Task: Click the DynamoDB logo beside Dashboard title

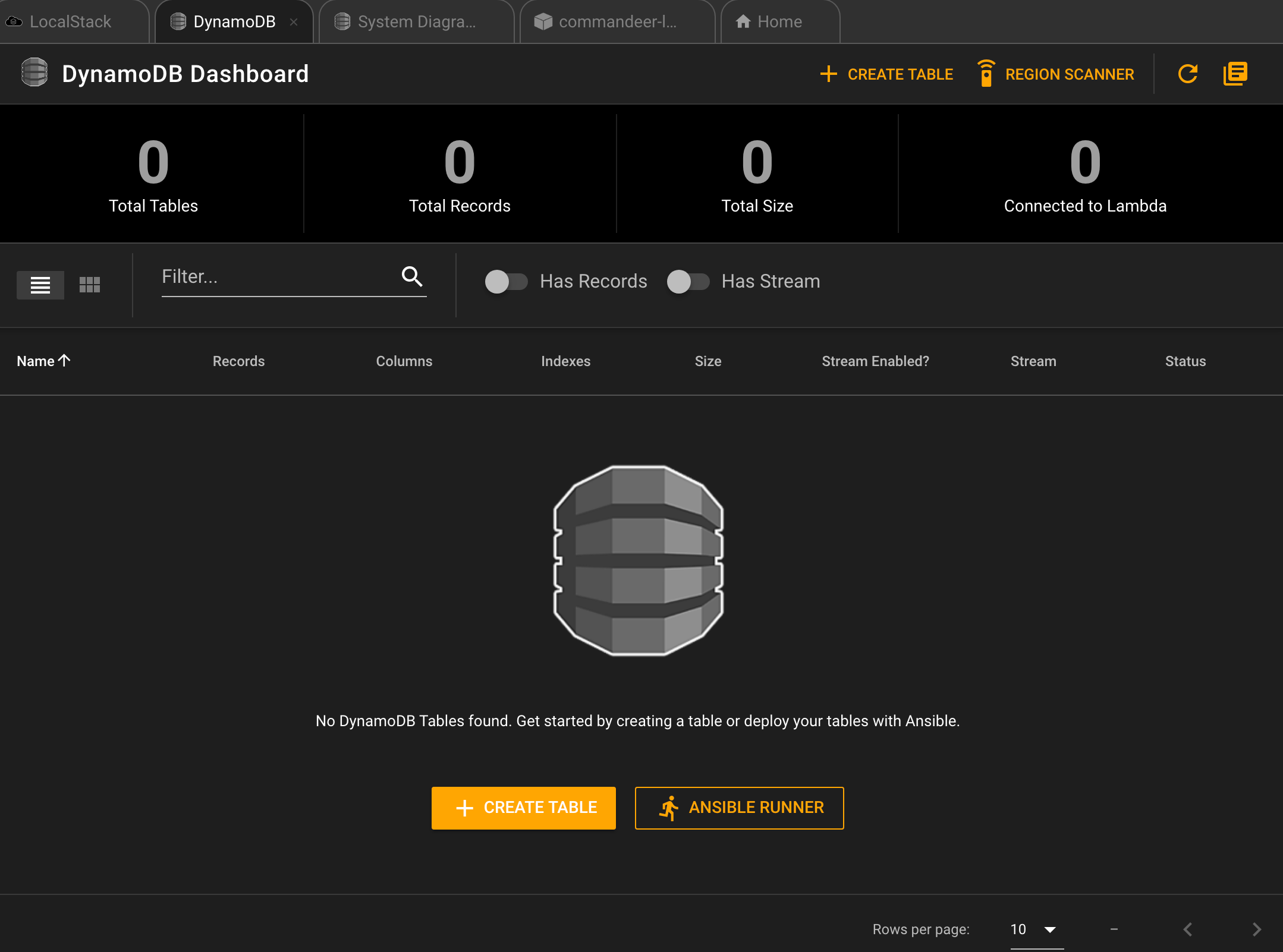Action: click(34, 72)
